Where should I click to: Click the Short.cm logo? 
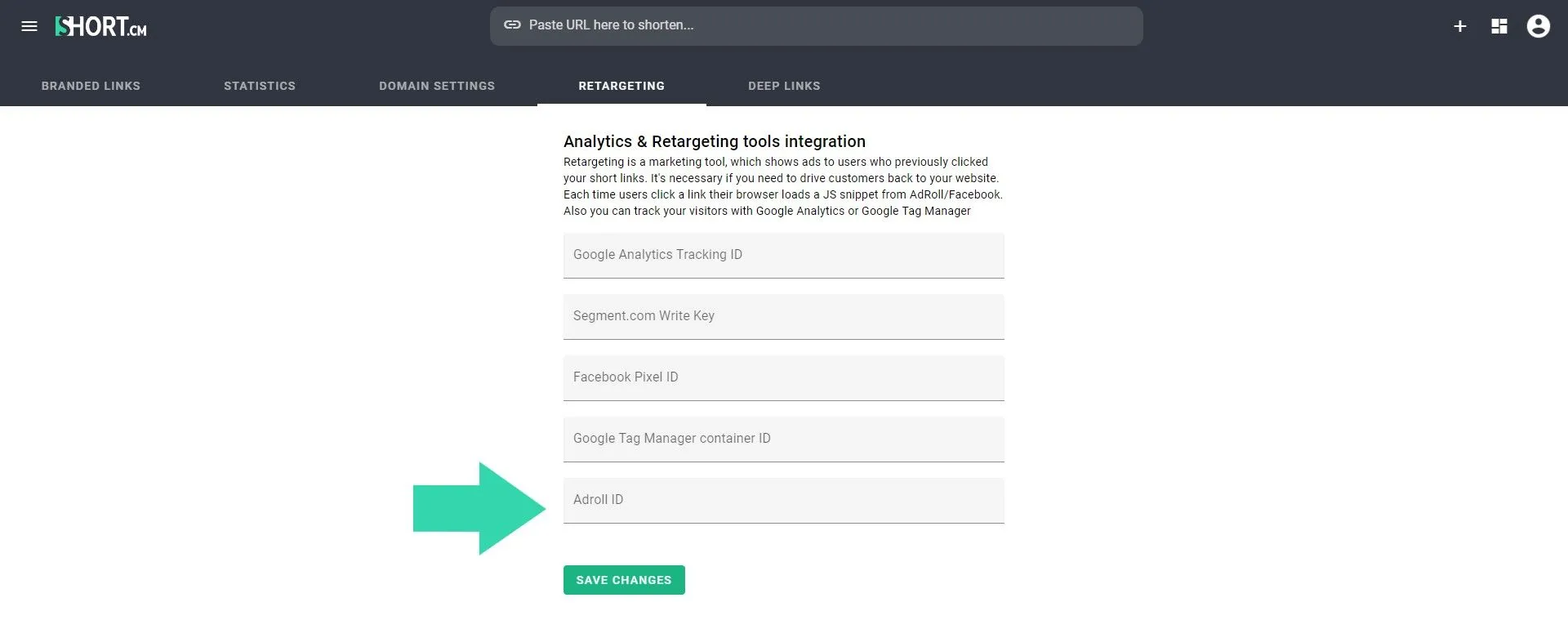[101, 26]
